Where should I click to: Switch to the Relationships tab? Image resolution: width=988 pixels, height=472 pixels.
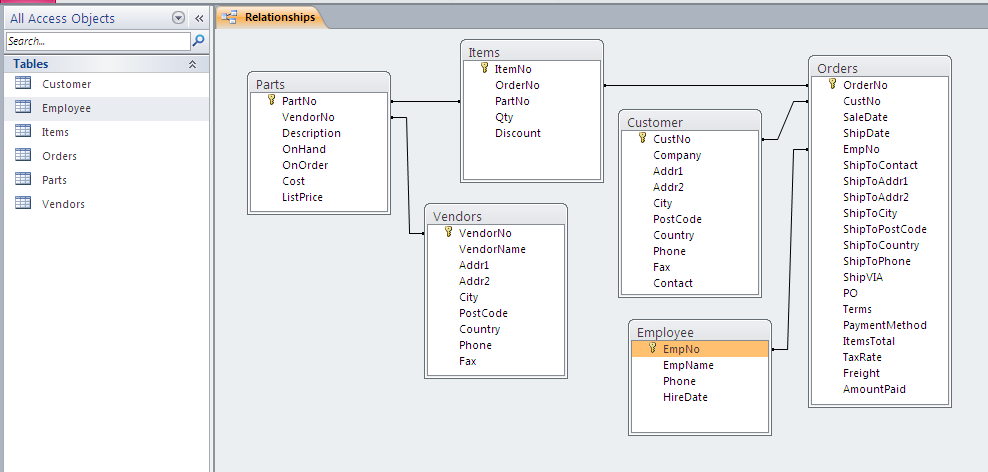pos(272,17)
